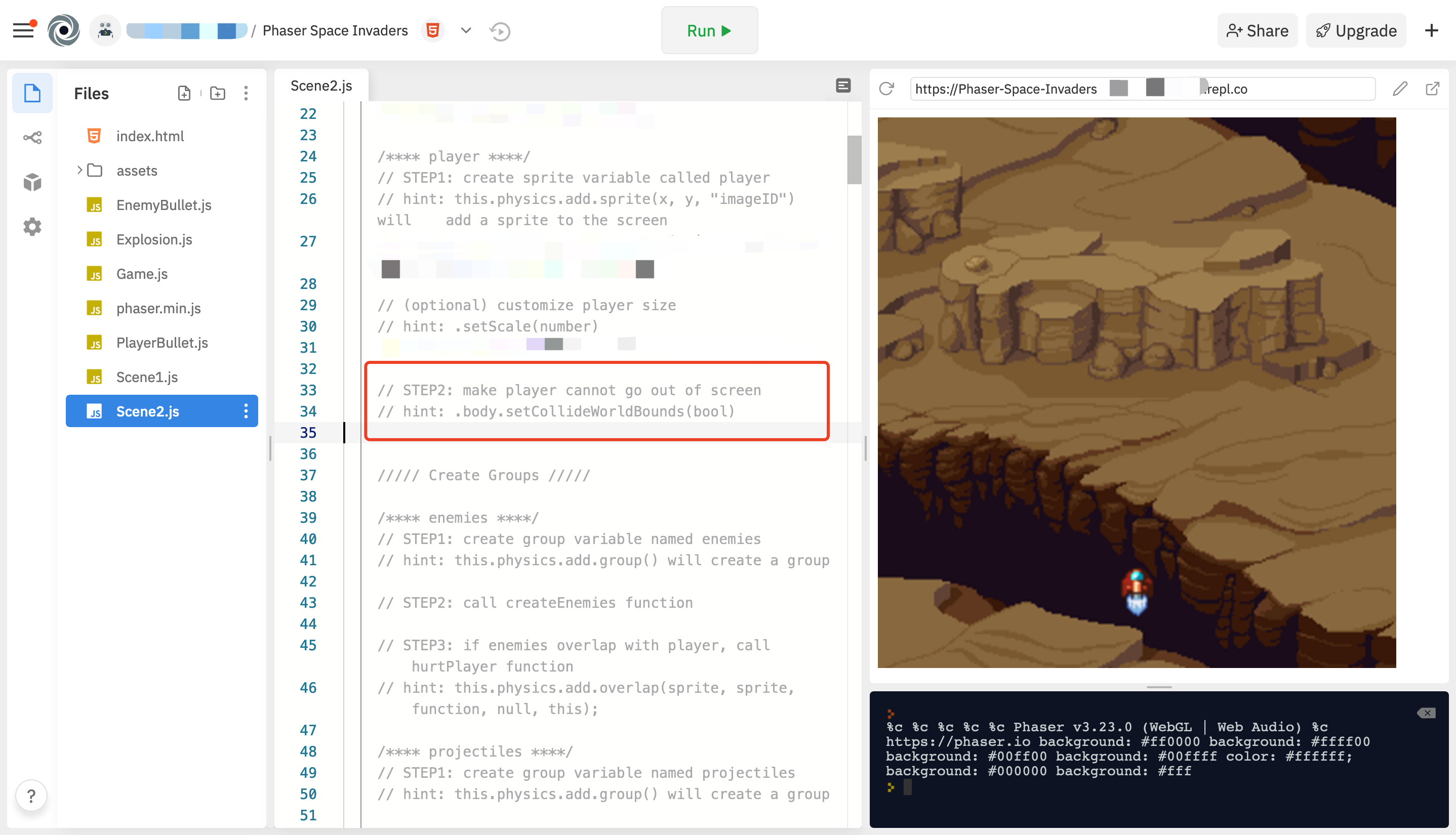Open Scene2.js file options menu
Viewport: 1456px width, 835px height.
(x=246, y=411)
